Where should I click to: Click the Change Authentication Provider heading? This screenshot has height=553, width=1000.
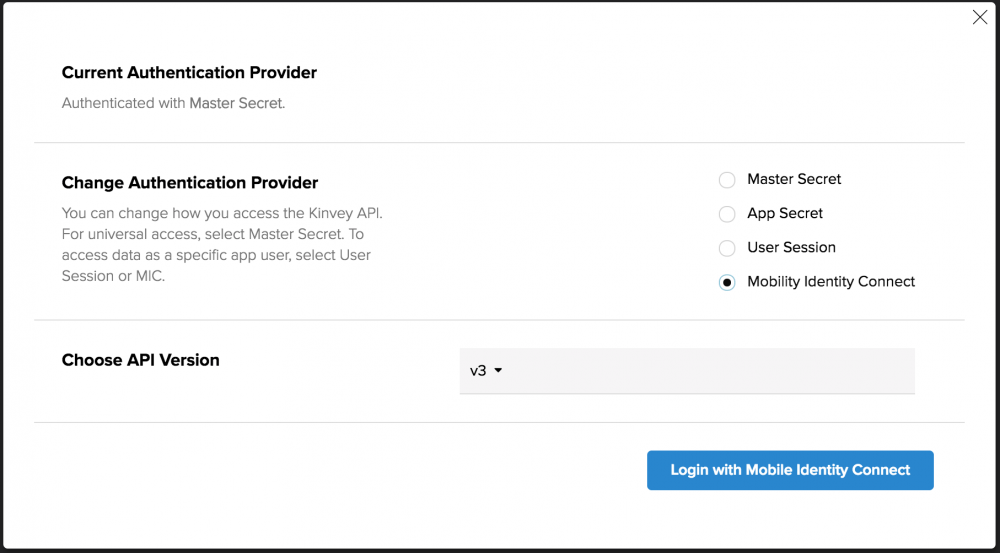click(190, 183)
